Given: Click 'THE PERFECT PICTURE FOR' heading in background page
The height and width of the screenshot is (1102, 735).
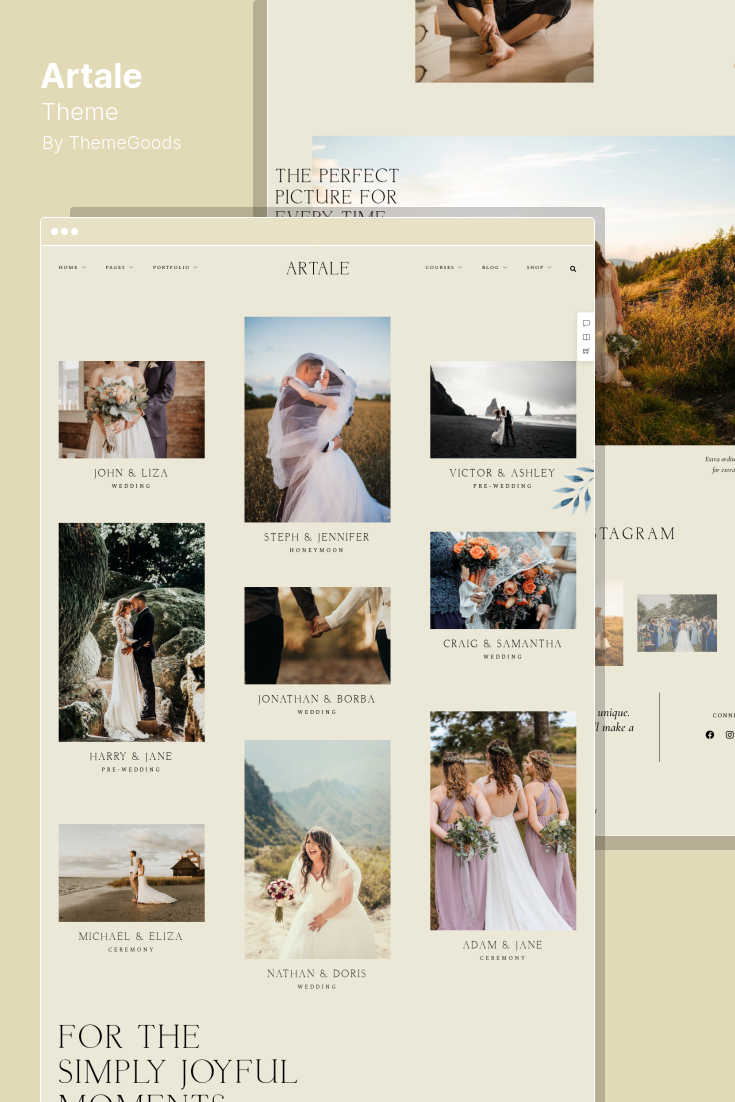Looking at the screenshot, I should pyautogui.click(x=337, y=186).
